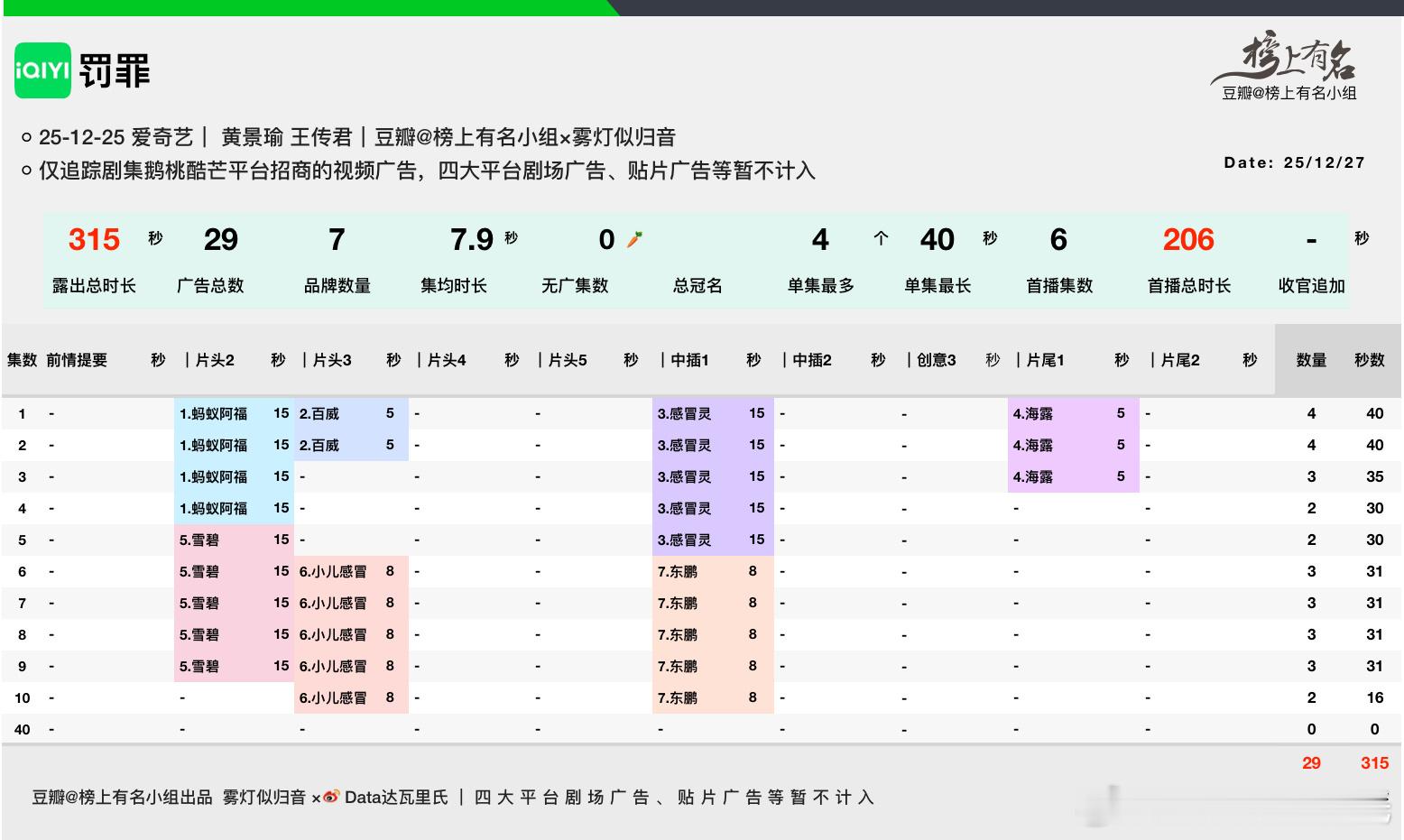This screenshot has height=840, width=1404.
Task: Click 3.感冒灵 in the episode 4 row
Action: 684,509
